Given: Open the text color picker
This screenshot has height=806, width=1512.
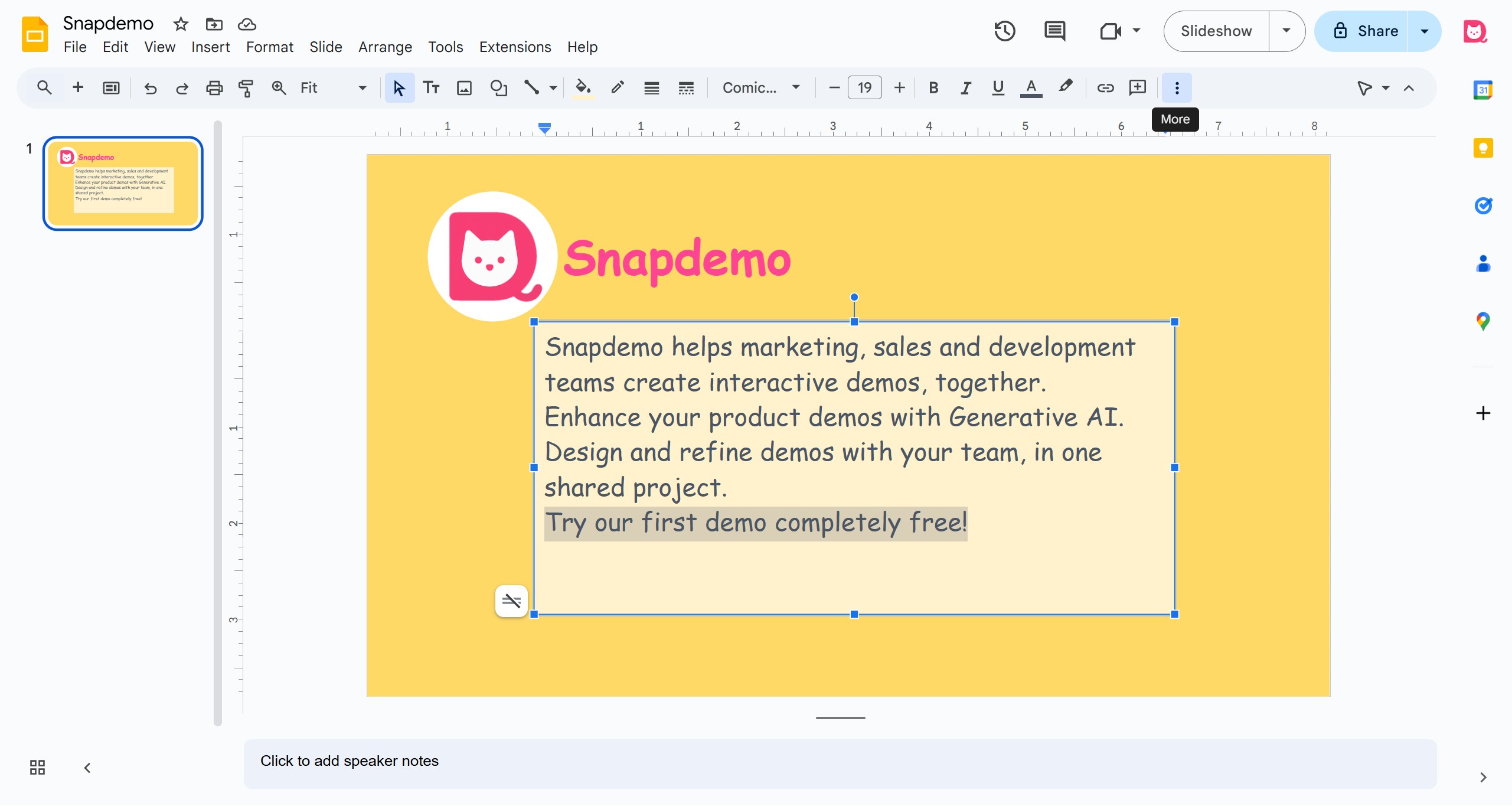Looking at the screenshot, I should point(1031,88).
